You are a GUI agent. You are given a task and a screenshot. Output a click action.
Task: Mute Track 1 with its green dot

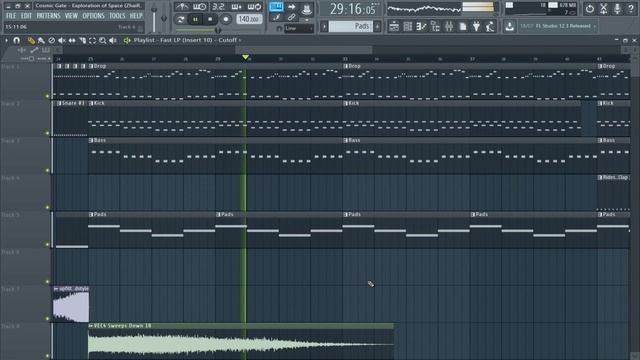[x=47, y=96]
